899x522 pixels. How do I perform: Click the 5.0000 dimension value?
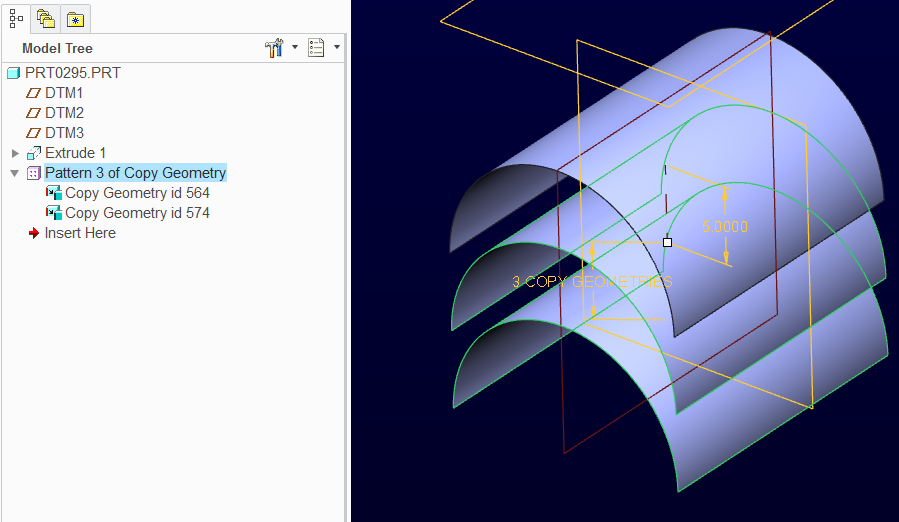[x=725, y=227]
